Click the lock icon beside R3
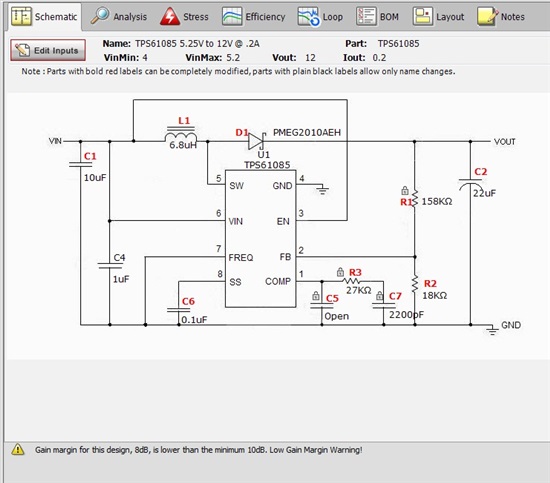 click(x=340, y=272)
